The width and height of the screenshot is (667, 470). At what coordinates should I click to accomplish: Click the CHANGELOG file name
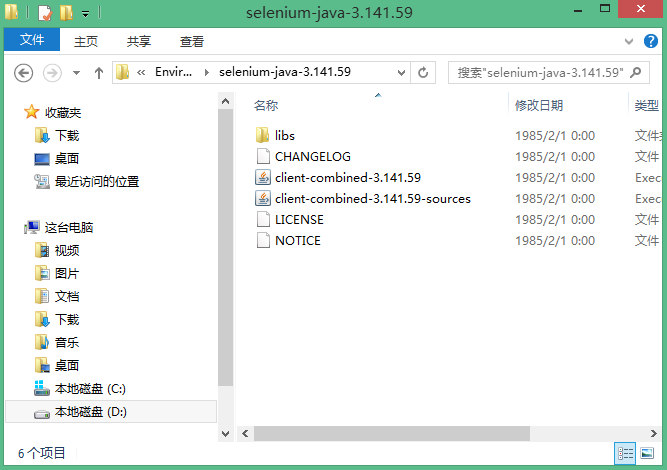pyautogui.click(x=313, y=157)
